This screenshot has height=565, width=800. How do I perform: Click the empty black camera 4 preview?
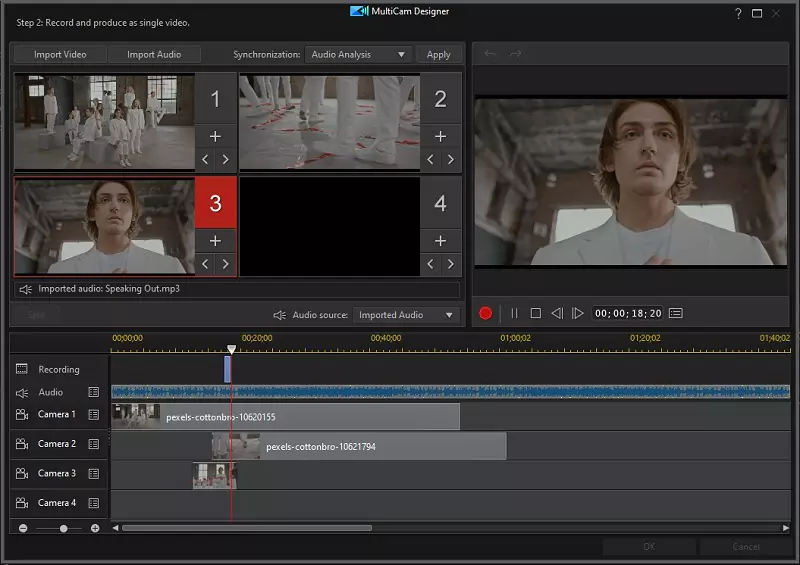(x=330, y=226)
